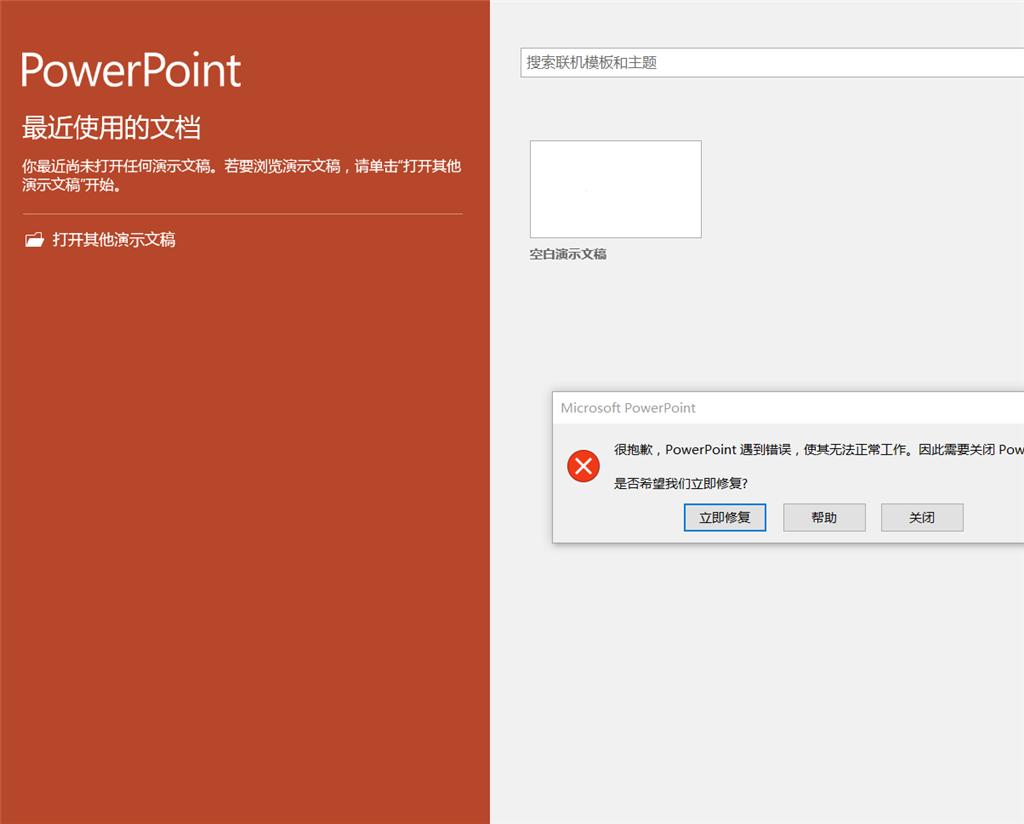This screenshot has height=824, width=1024.
Task: Click the 帮助 help button
Action: (824, 518)
